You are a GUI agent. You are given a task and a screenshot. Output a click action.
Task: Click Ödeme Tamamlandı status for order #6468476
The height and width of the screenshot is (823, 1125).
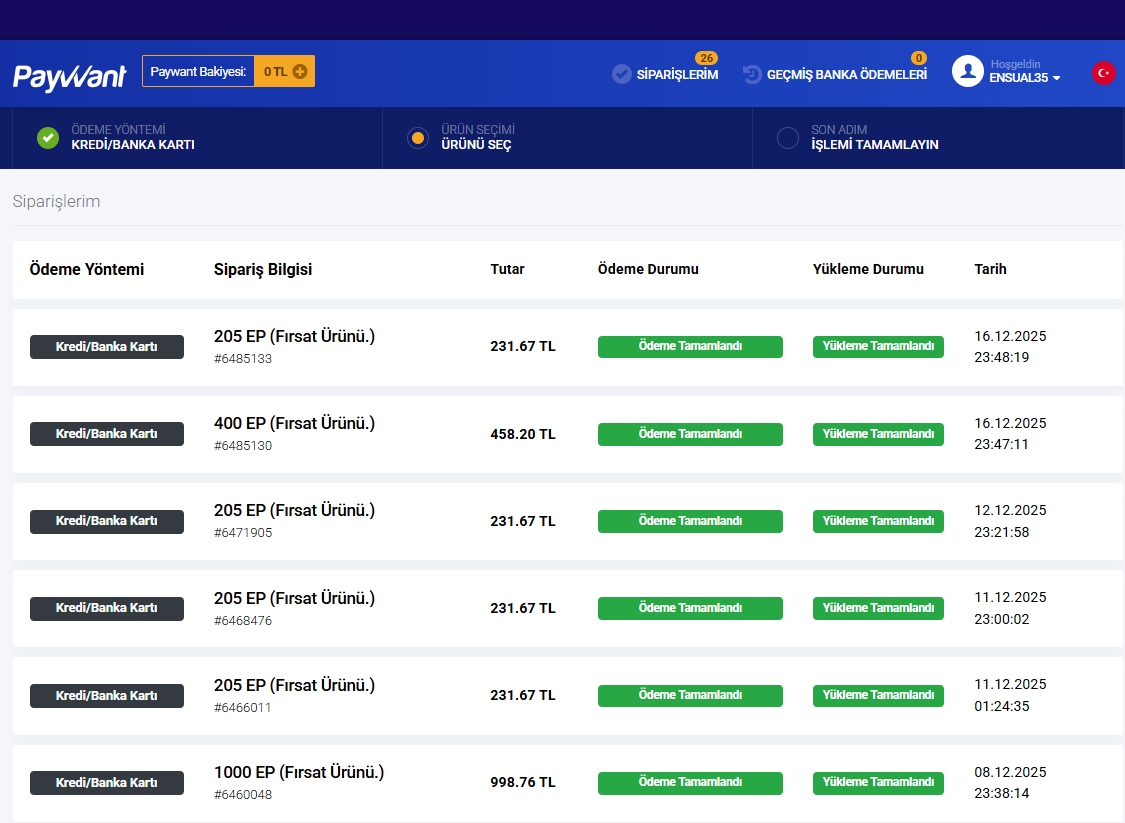(x=690, y=608)
